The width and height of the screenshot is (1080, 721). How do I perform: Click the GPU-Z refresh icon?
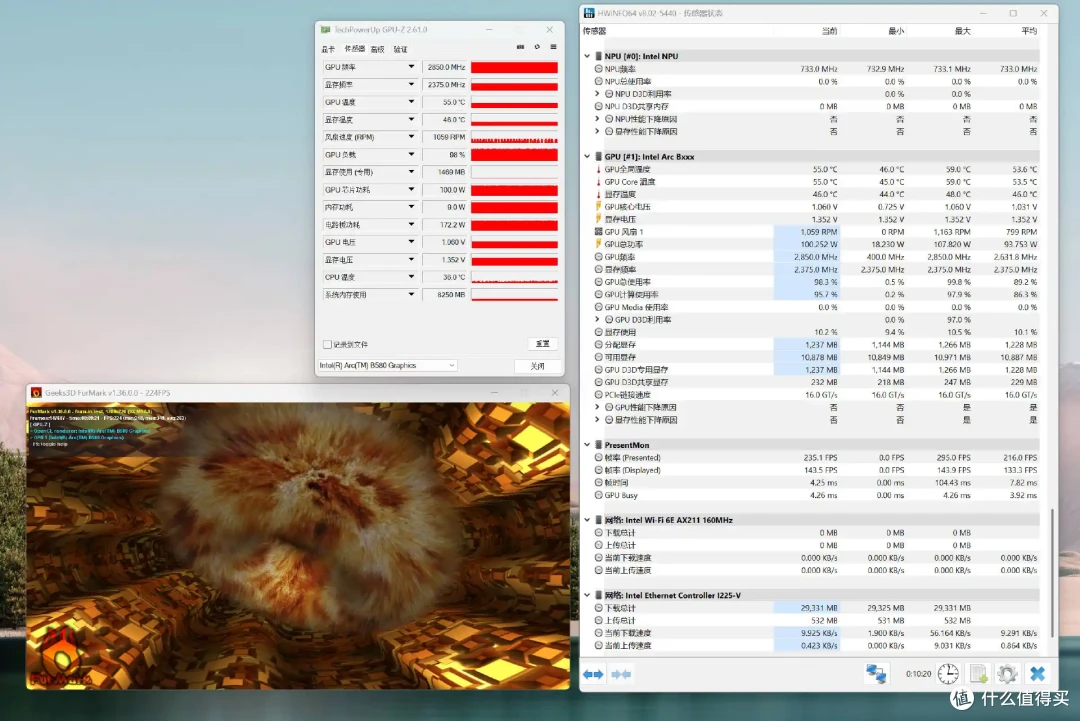[x=537, y=48]
